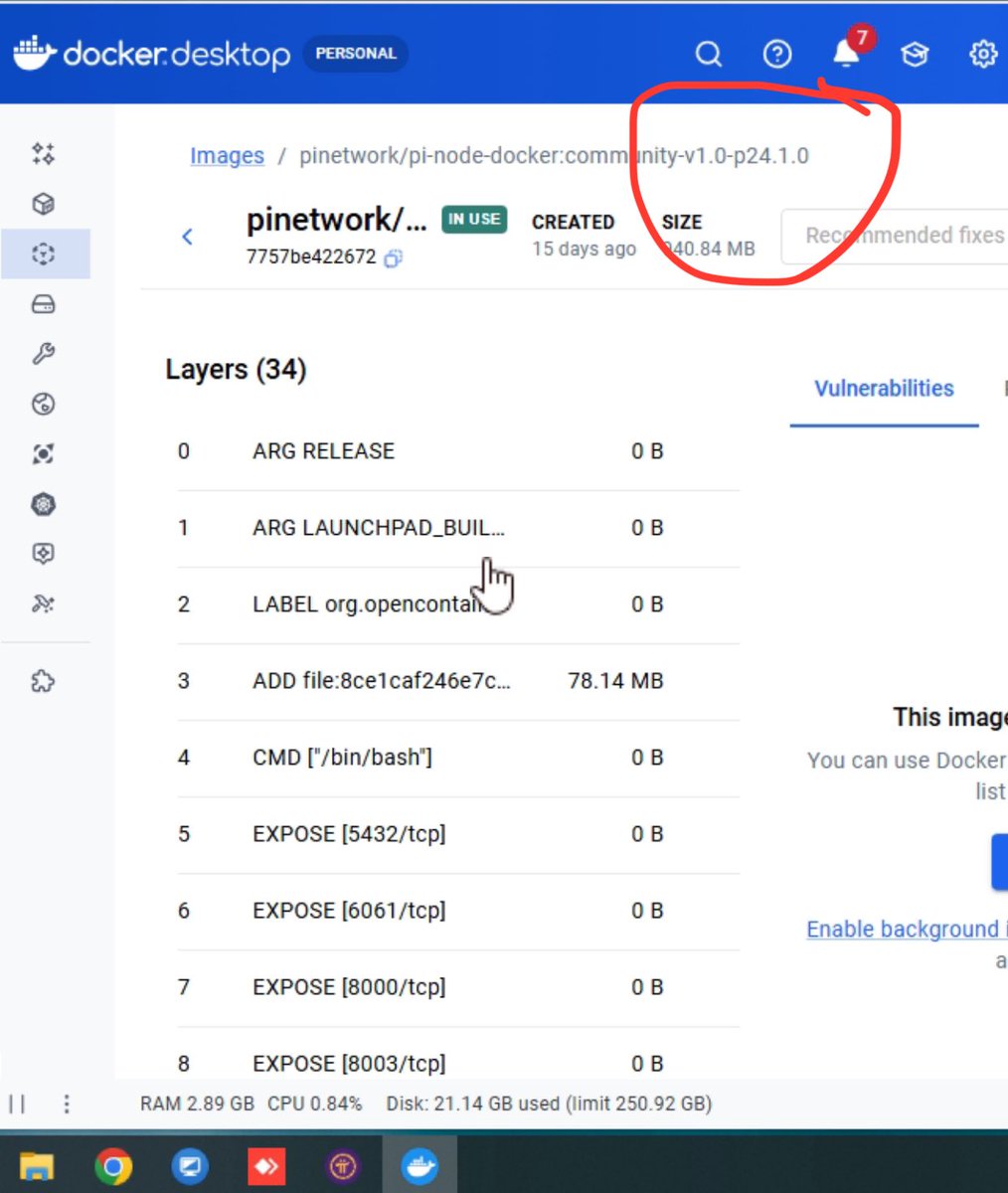Open the Docker Scout target icon in sidebar
The image size is (1008, 1193).
43,454
